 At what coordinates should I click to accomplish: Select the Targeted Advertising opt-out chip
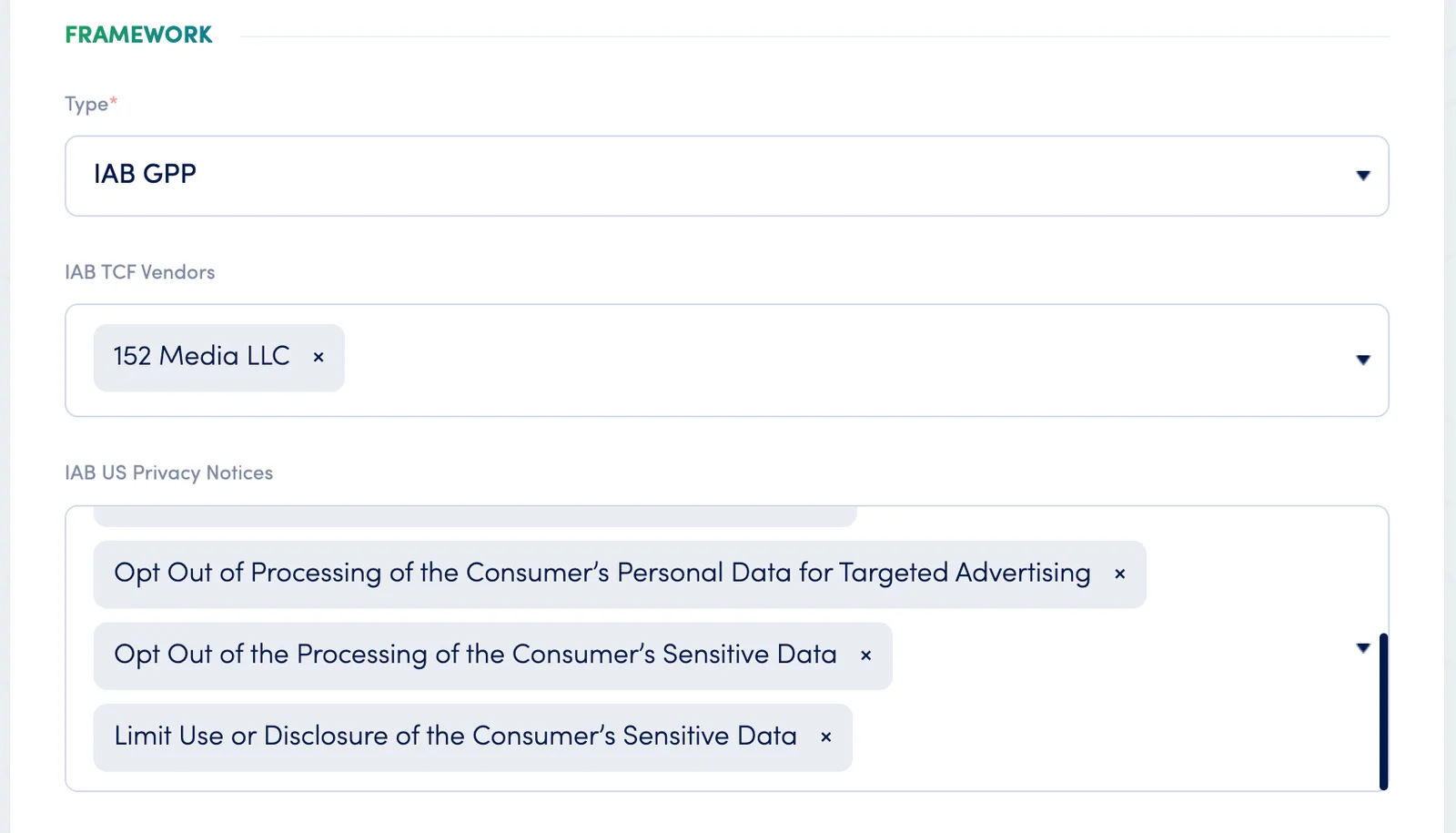click(601, 574)
